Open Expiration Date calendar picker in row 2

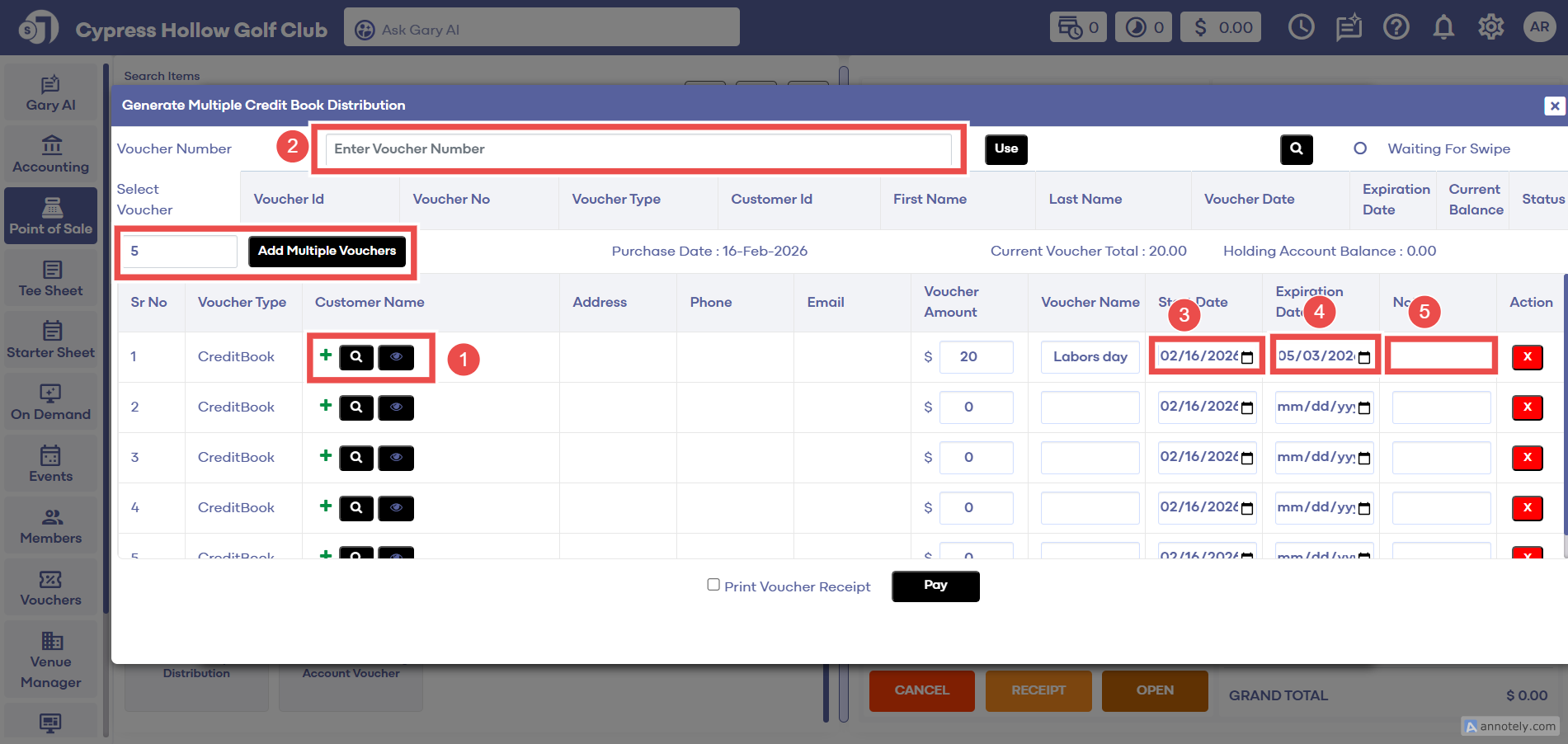(1364, 408)
